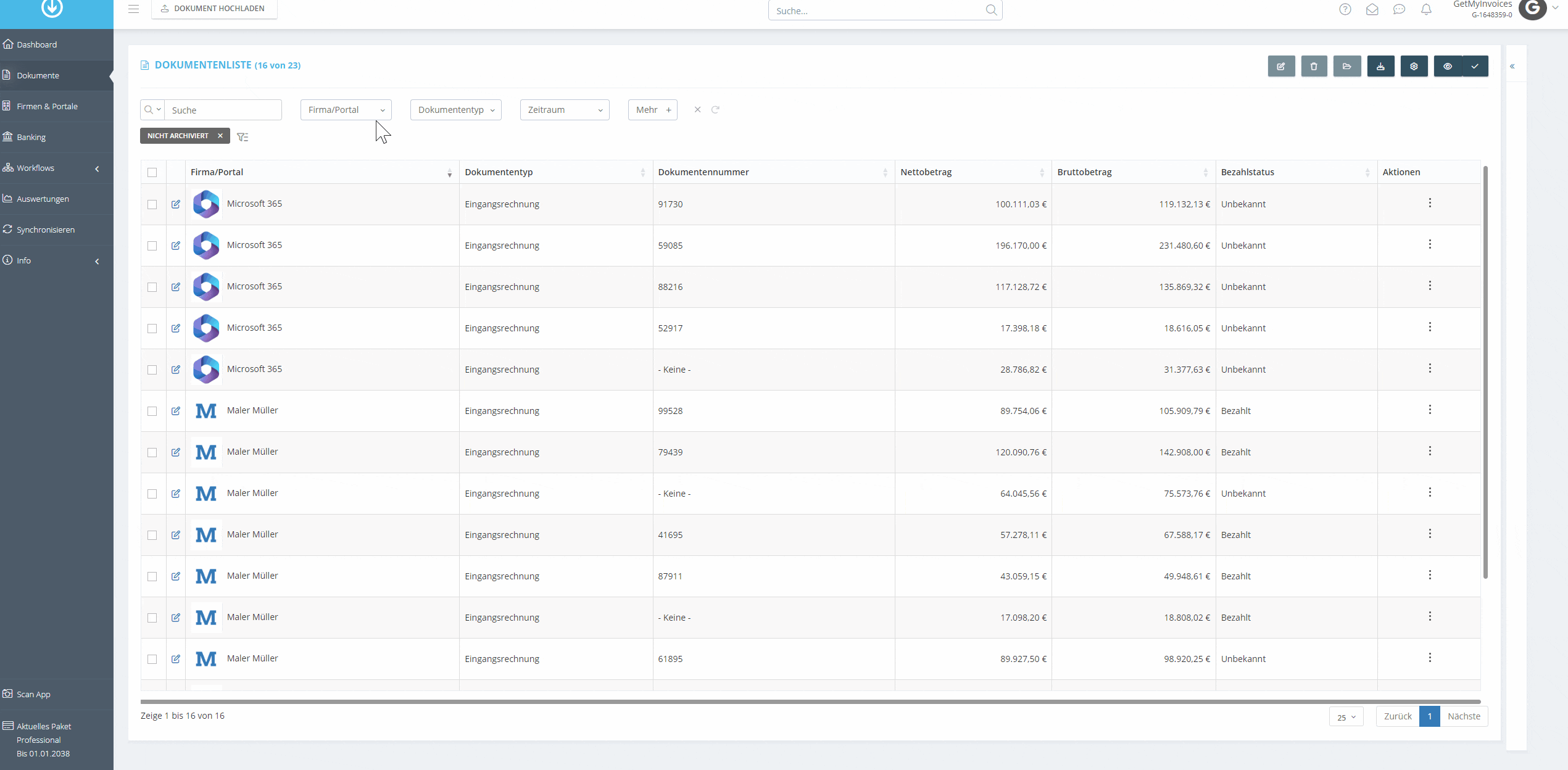
Task: Click the open folder toolbar icon
Action: click(x=1347, y=66)
